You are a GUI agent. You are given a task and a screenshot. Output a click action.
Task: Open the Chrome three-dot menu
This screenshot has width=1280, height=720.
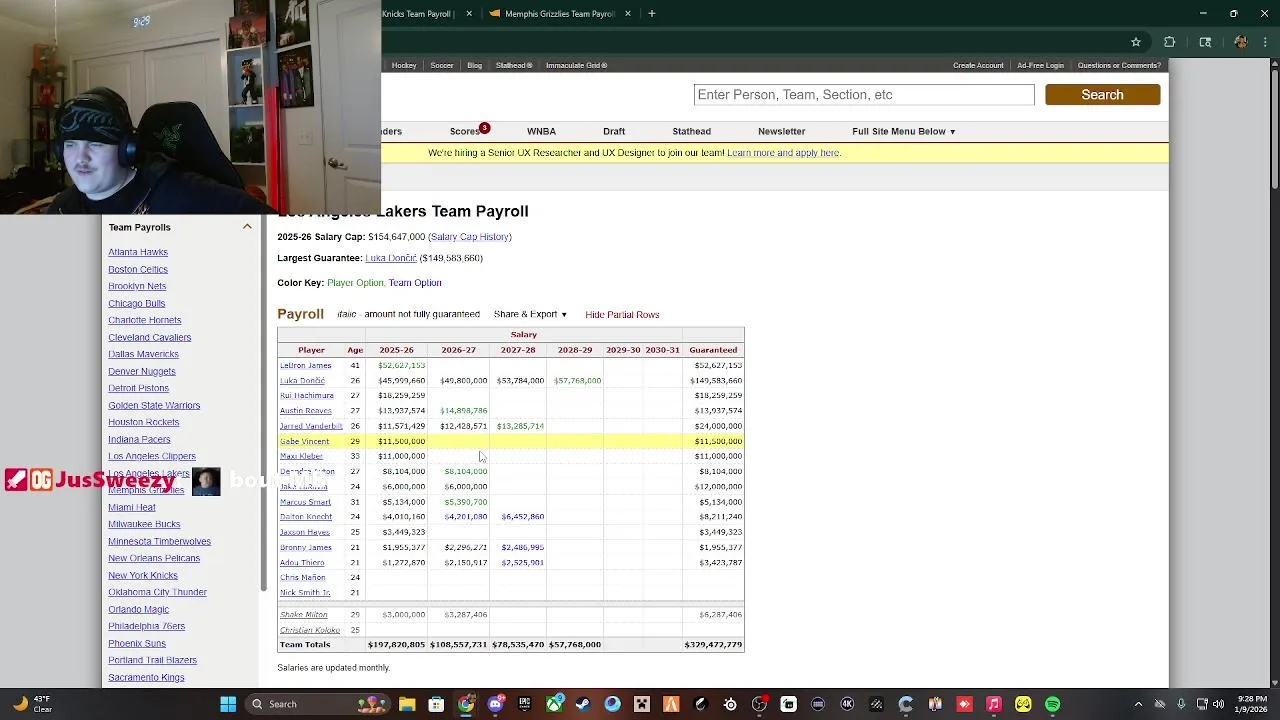(x=1265, y=42)
